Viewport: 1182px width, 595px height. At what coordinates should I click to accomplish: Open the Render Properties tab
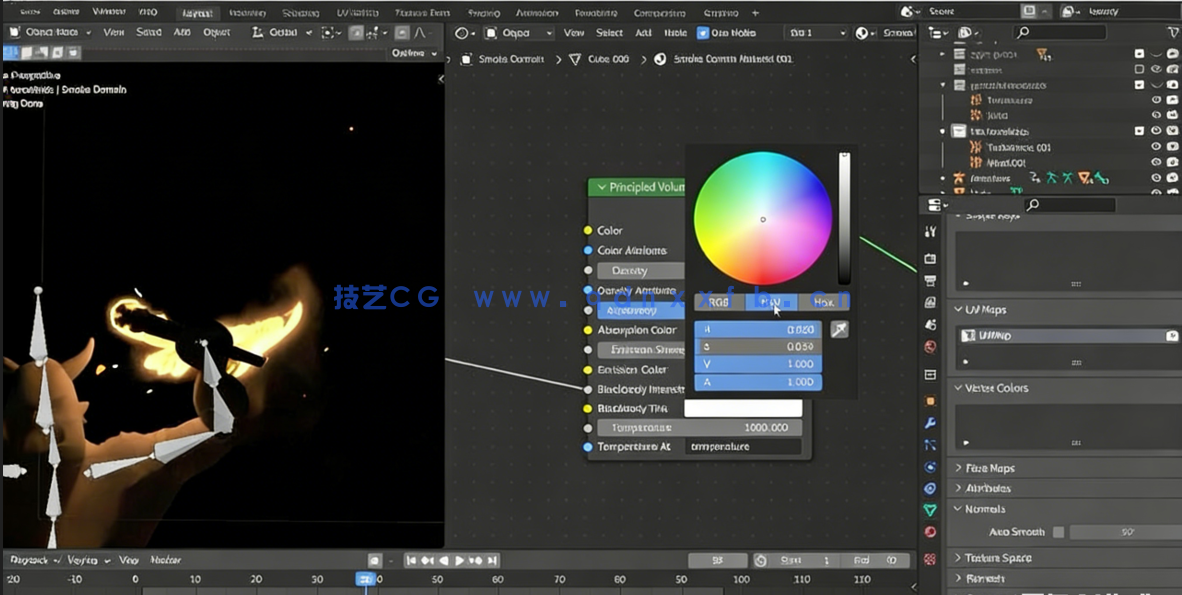pyautogui.click(x=929, y=256)
